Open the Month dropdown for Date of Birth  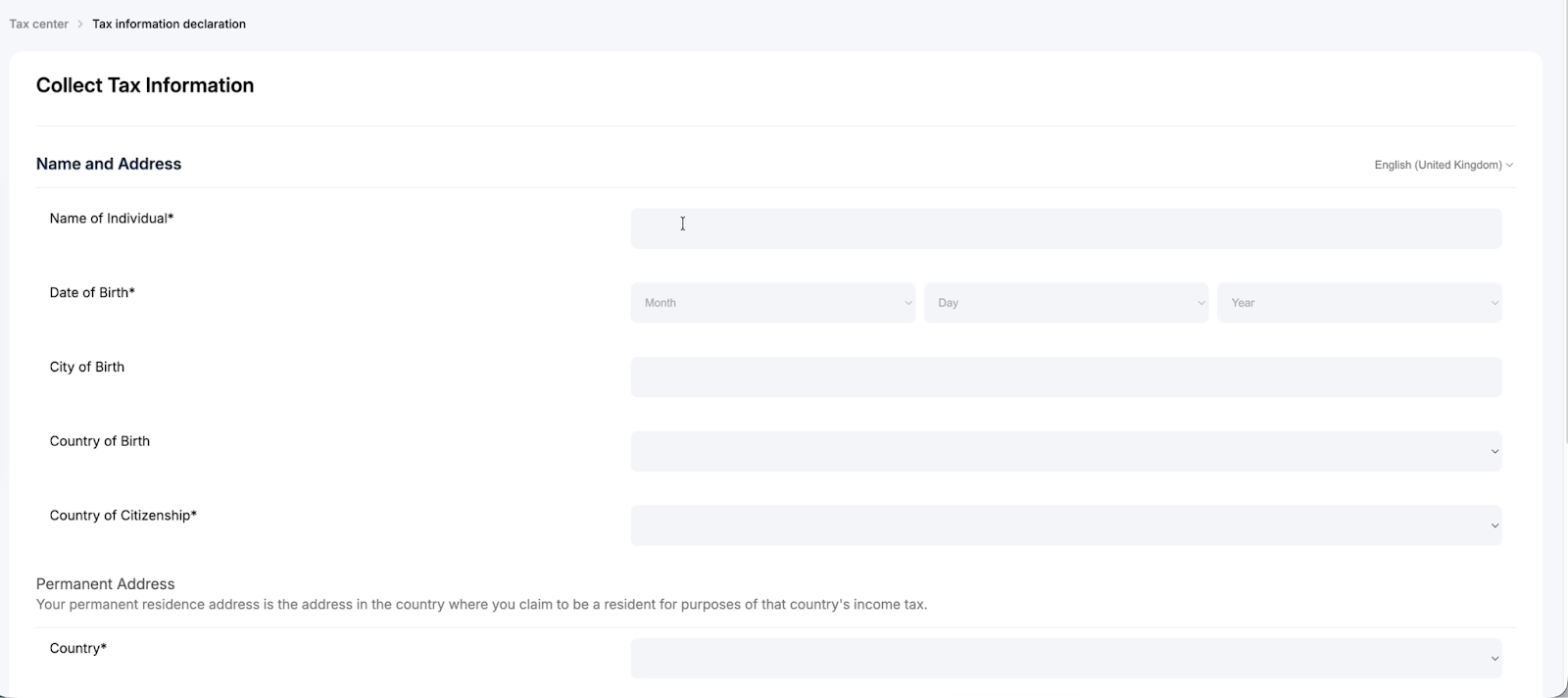click(x=772, y=303)
